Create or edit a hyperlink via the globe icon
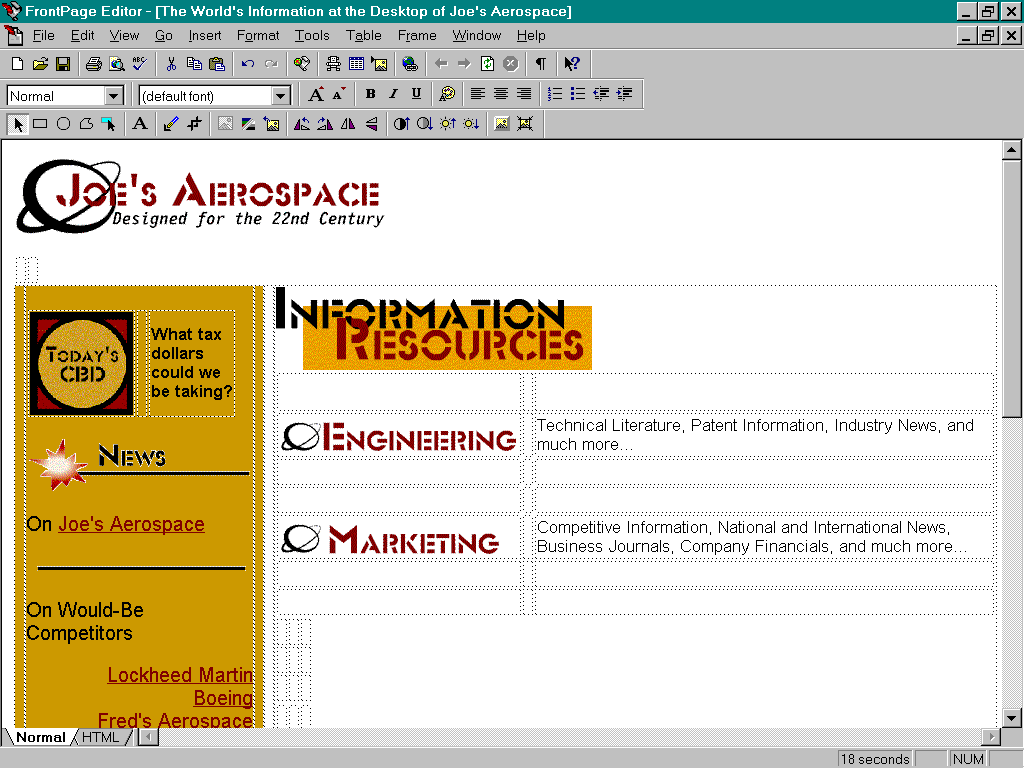Image resolution: width=1024 pixels, height=768 pixels. coord(410,63)
